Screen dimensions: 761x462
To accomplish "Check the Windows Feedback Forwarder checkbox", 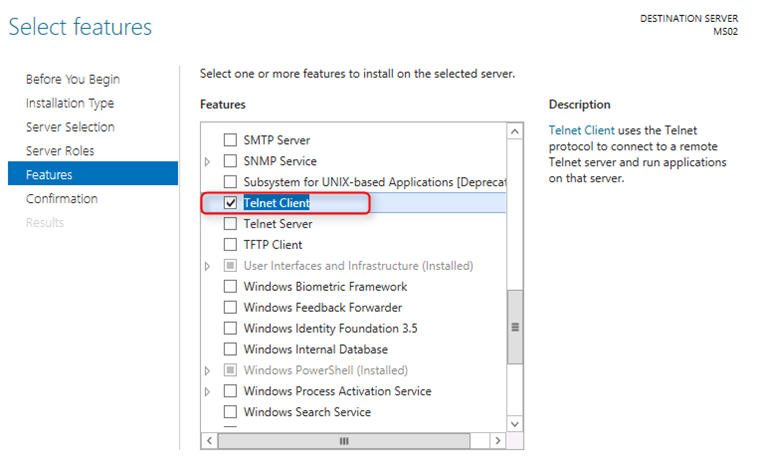I will pos(230,307).
